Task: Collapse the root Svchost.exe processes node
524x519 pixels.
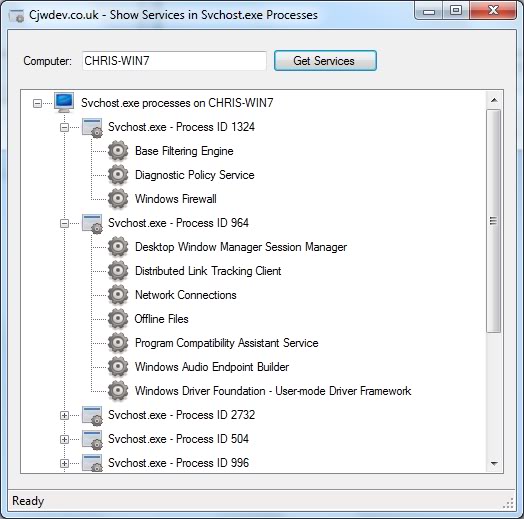Action: 37,103
